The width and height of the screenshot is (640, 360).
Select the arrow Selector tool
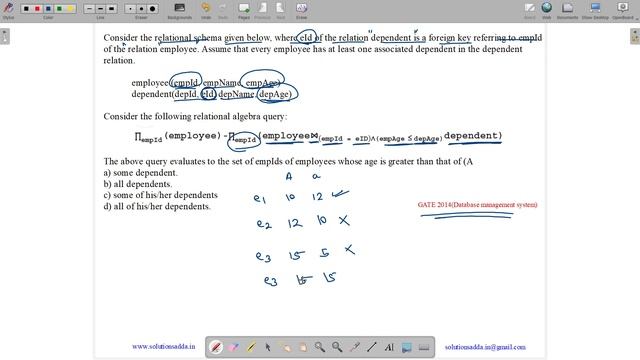pyautogui.click(x=268, y=347)
